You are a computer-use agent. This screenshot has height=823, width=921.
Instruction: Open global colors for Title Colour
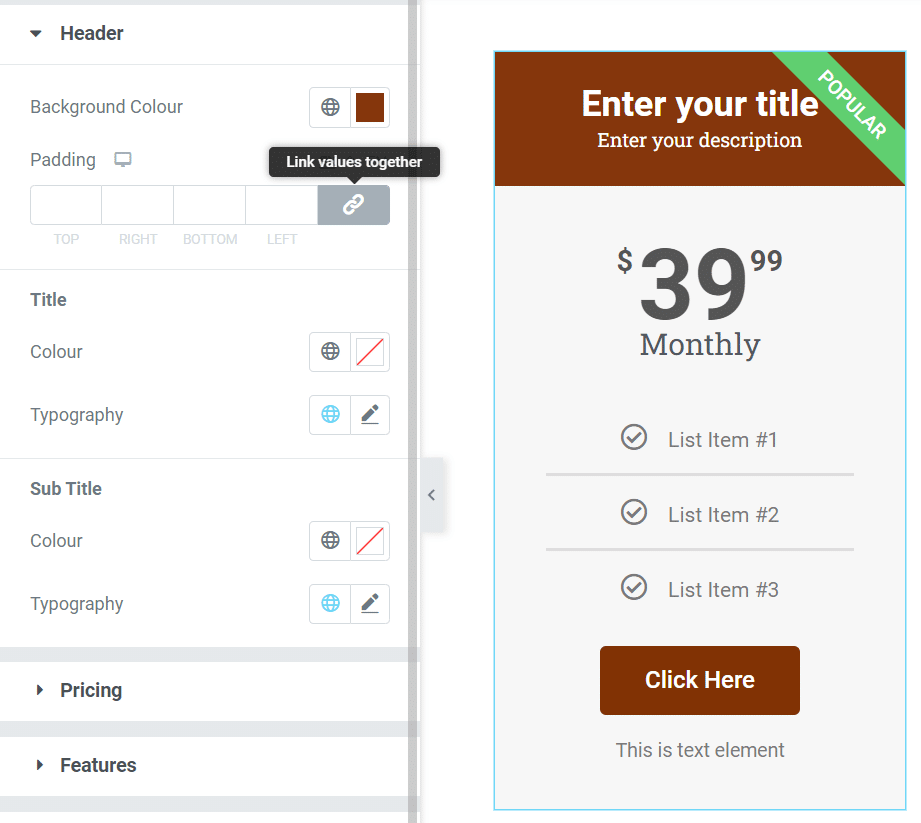click(x=330, y=351)
